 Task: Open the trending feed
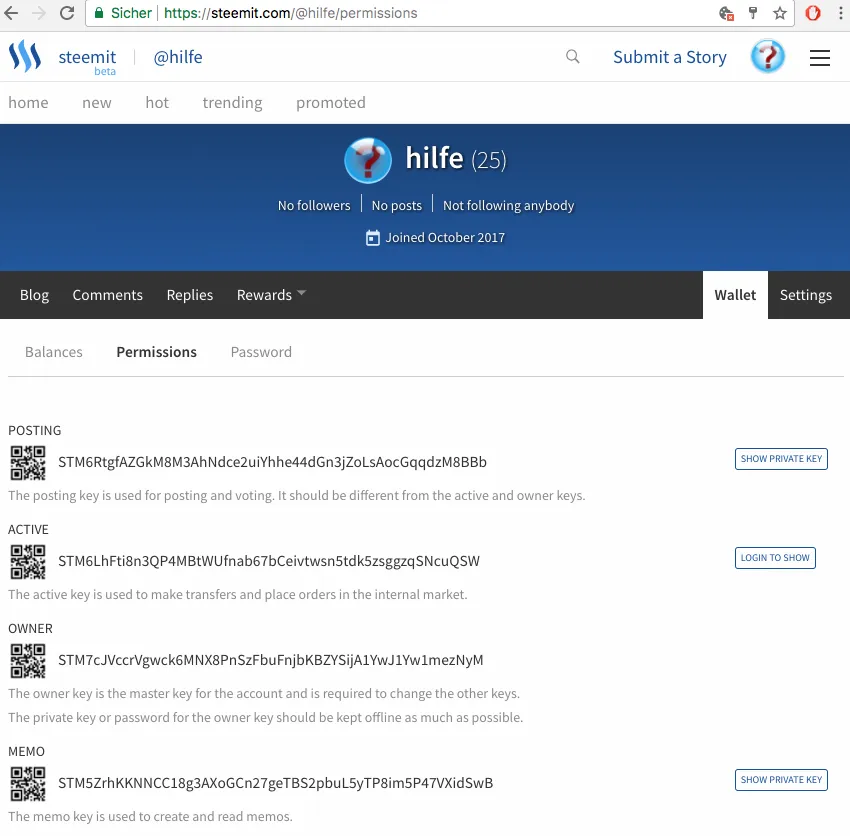232,102
